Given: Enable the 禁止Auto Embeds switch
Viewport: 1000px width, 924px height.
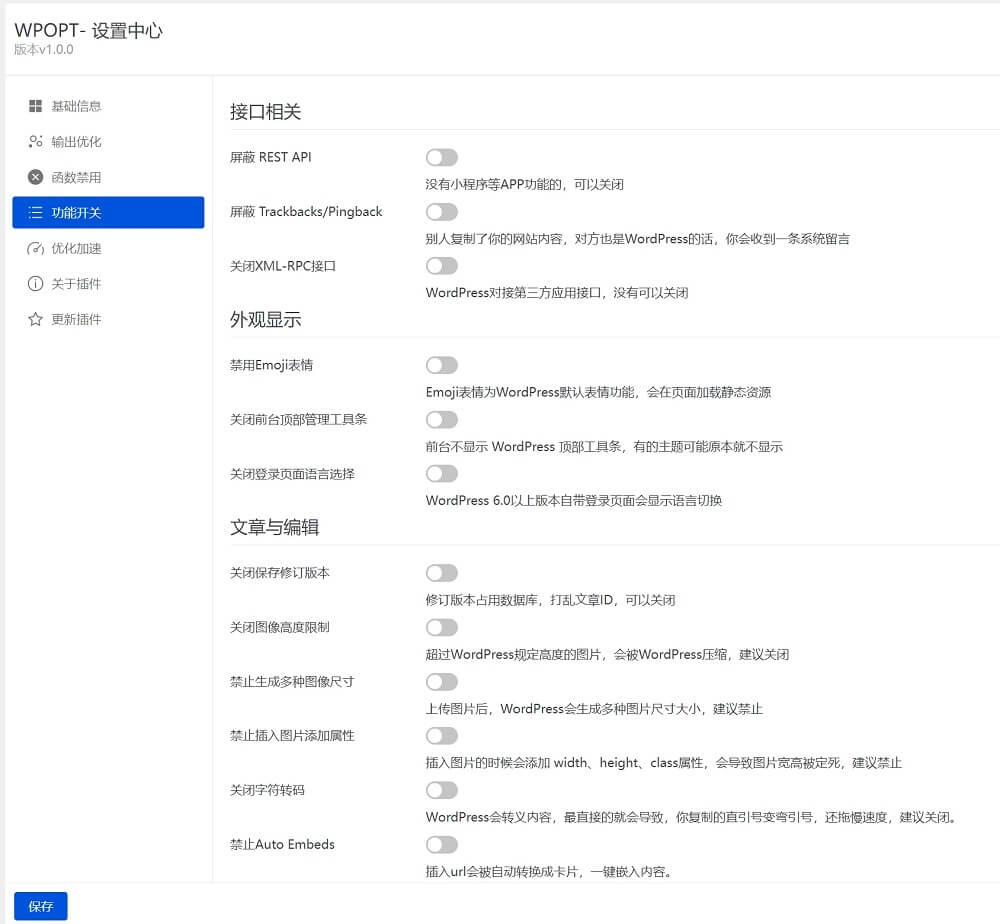Looking at the screenshot, I should 441,844.
